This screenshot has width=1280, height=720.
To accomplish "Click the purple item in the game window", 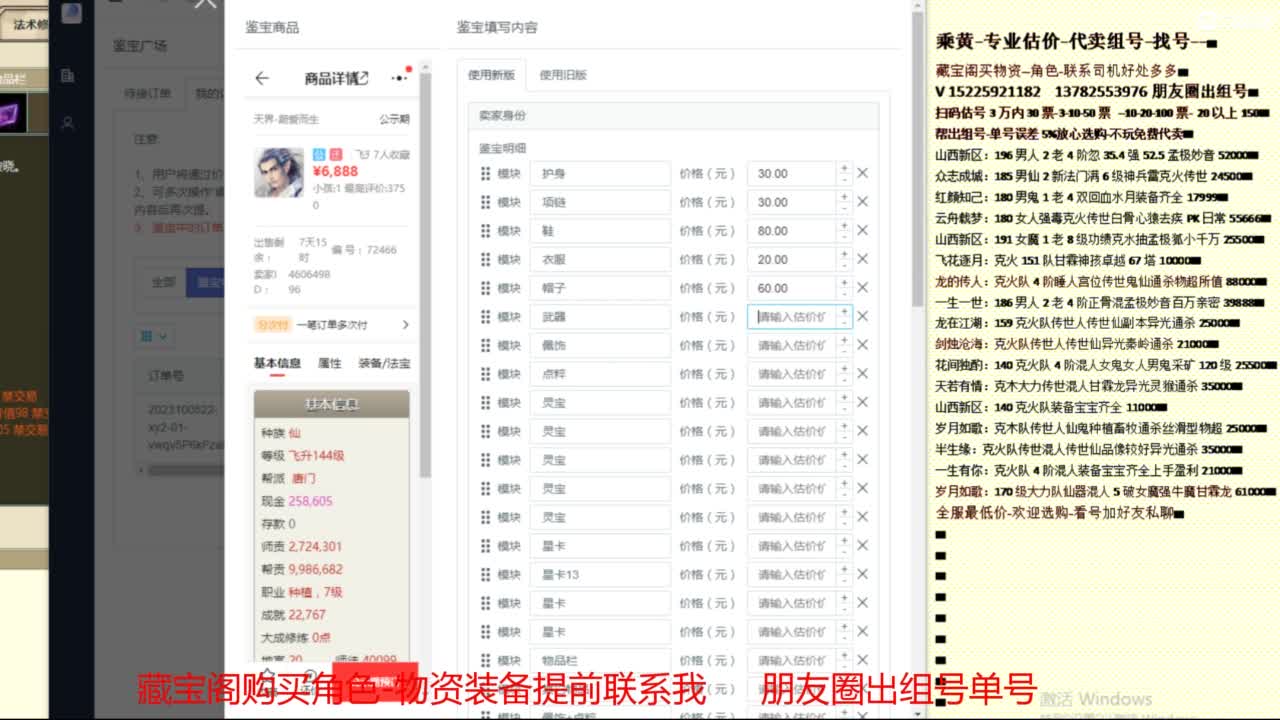I will click(13, 111).
